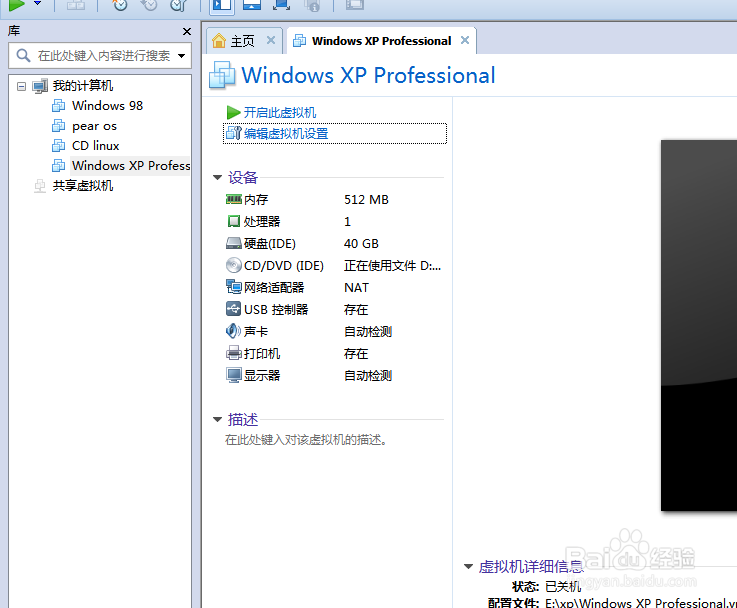Click the green power-on play toolbar button
The height and width of the screenshot is (608, 737).
coord(17,5)
